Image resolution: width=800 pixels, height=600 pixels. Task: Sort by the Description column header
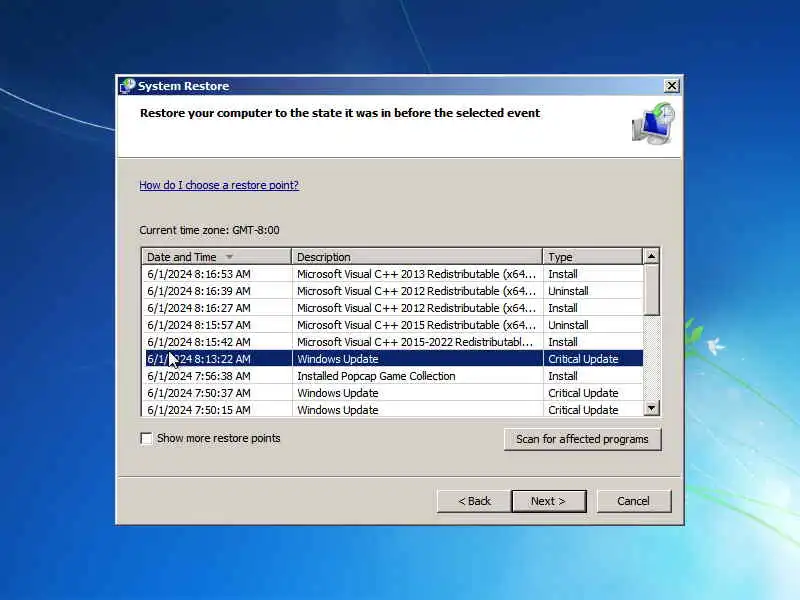[417, 257]
